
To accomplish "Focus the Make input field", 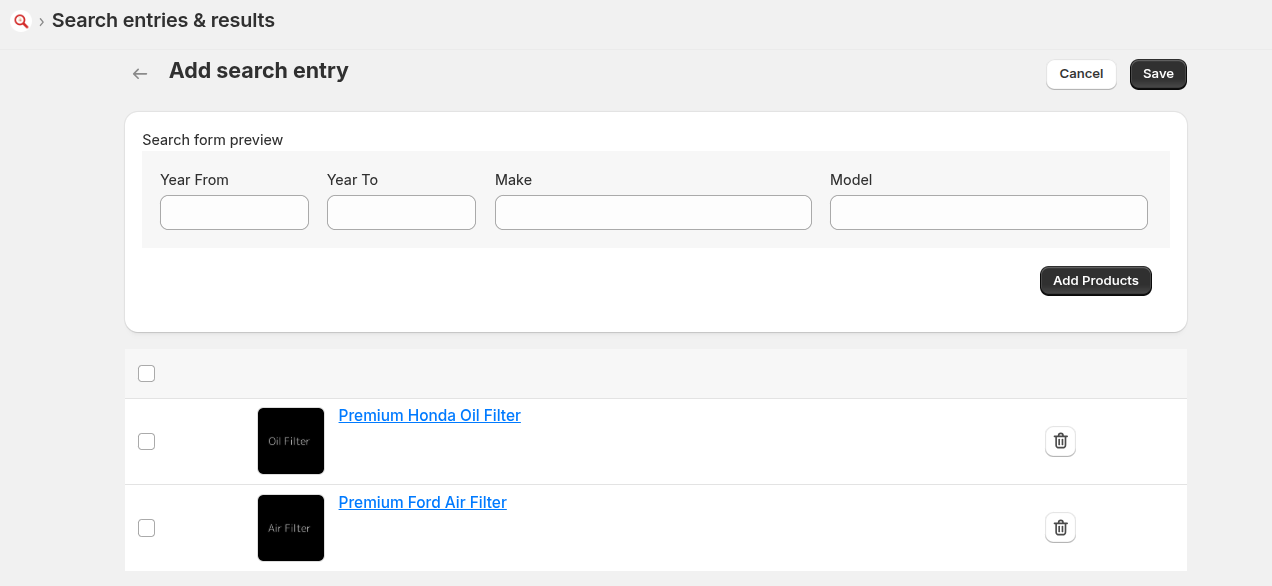I will (653, 213).
